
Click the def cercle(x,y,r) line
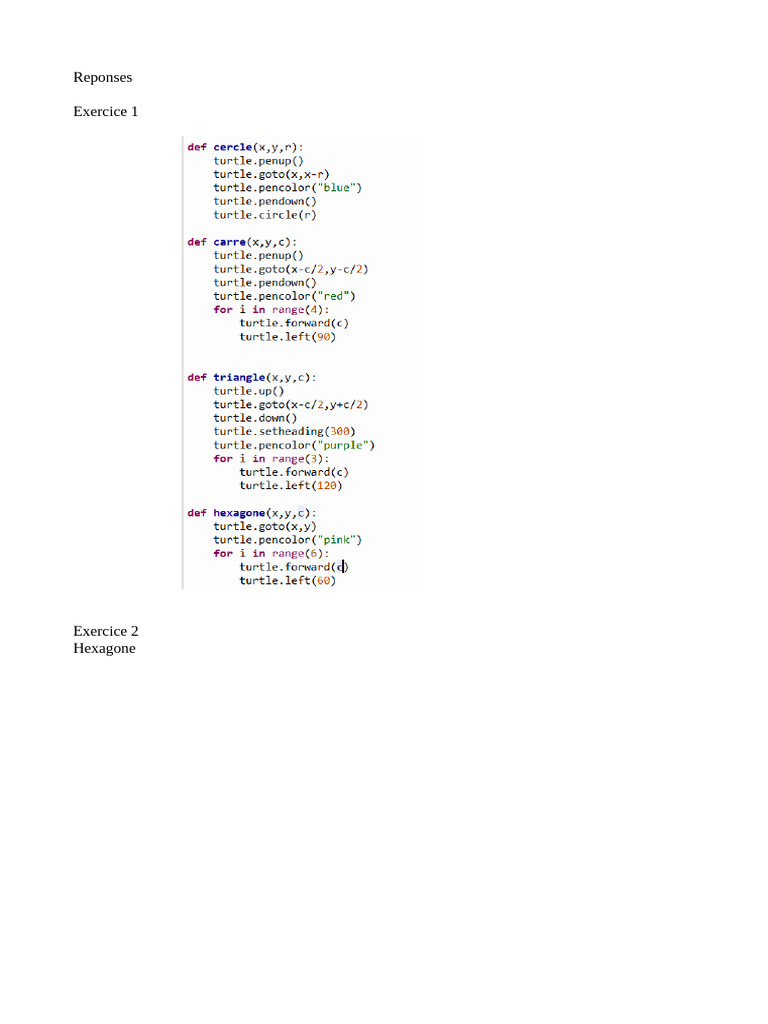pyautogui.click(x=245, y=147)
